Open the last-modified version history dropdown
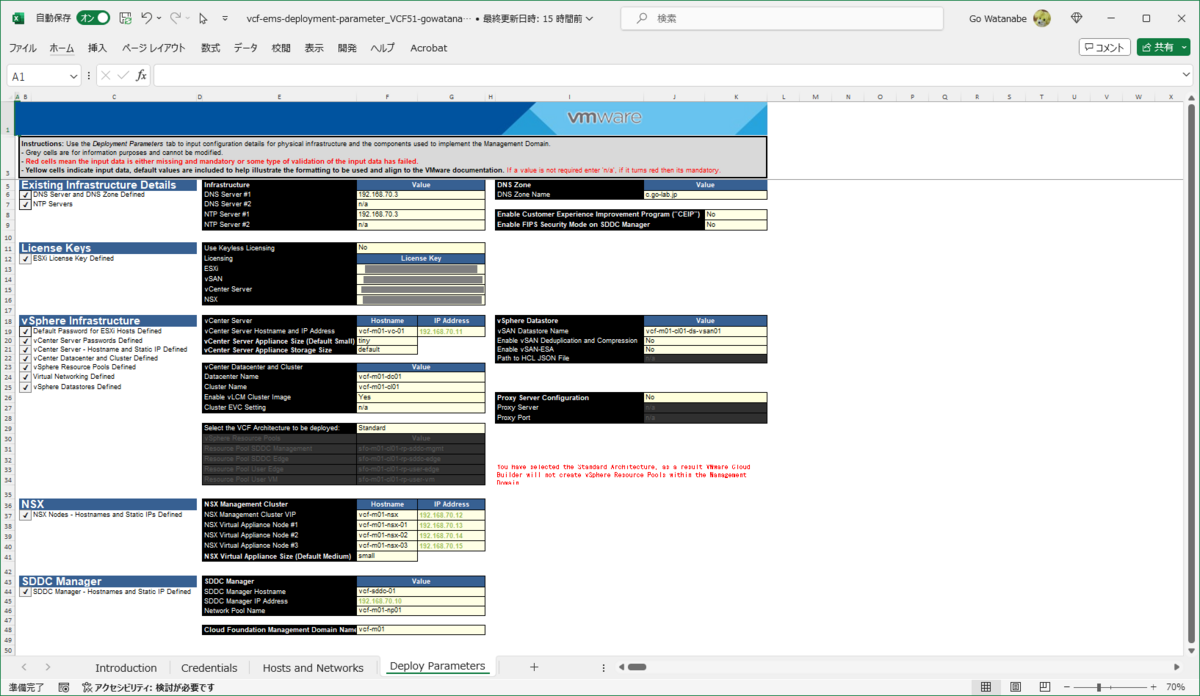 point(588,18)
